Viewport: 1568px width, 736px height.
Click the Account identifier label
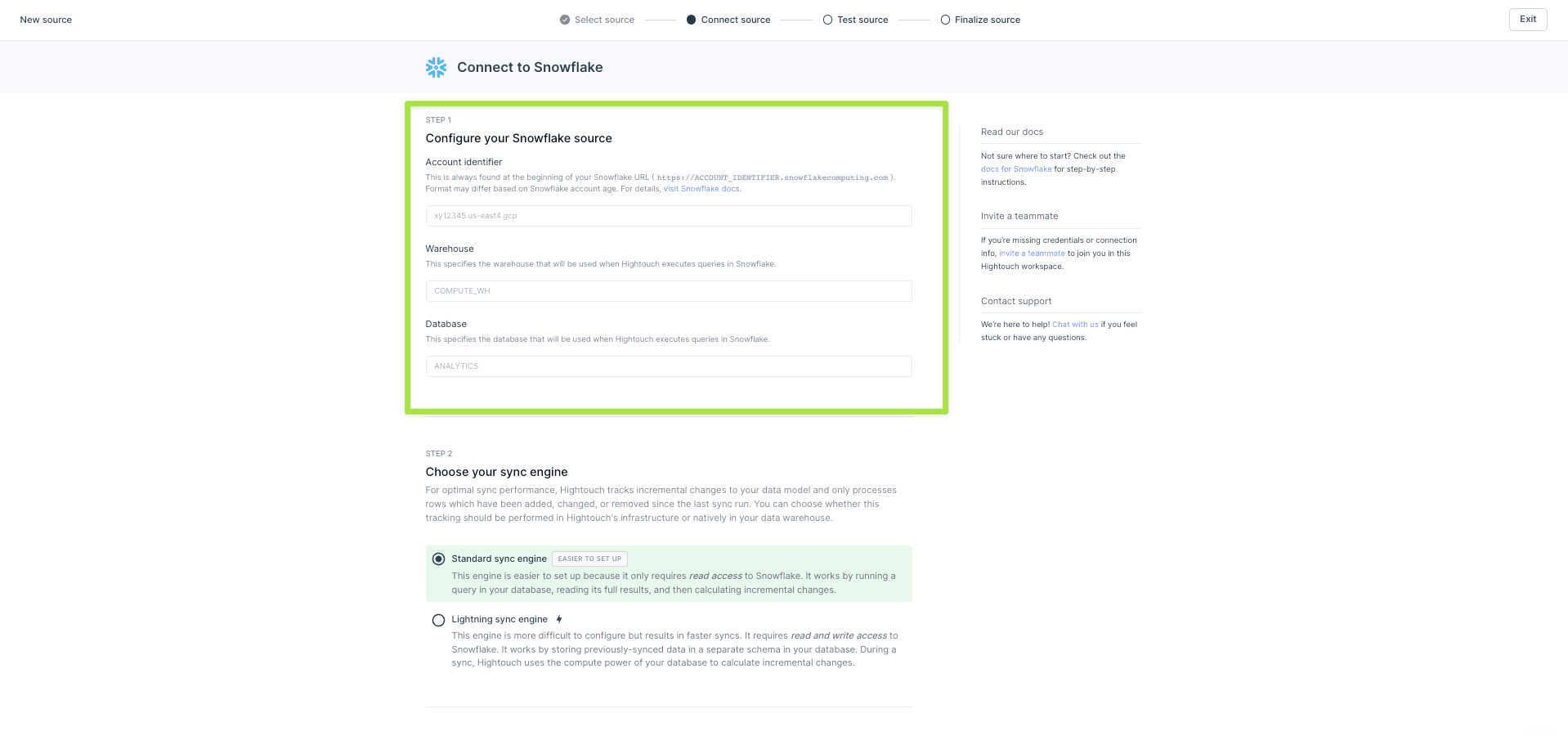coord(464,162)
